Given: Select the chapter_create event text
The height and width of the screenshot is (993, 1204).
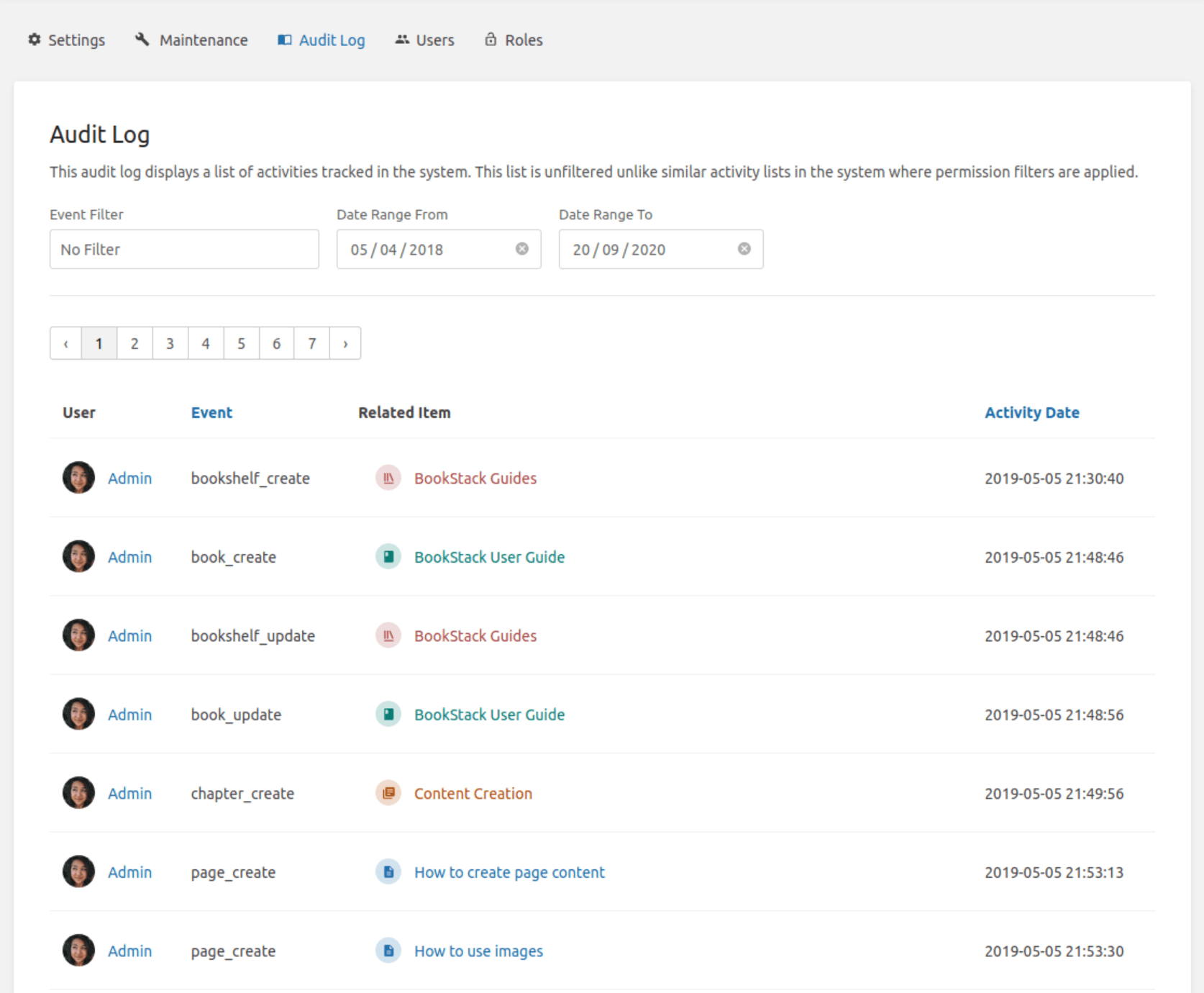Looking at the screenshot, I should click(x=242, y=794).
